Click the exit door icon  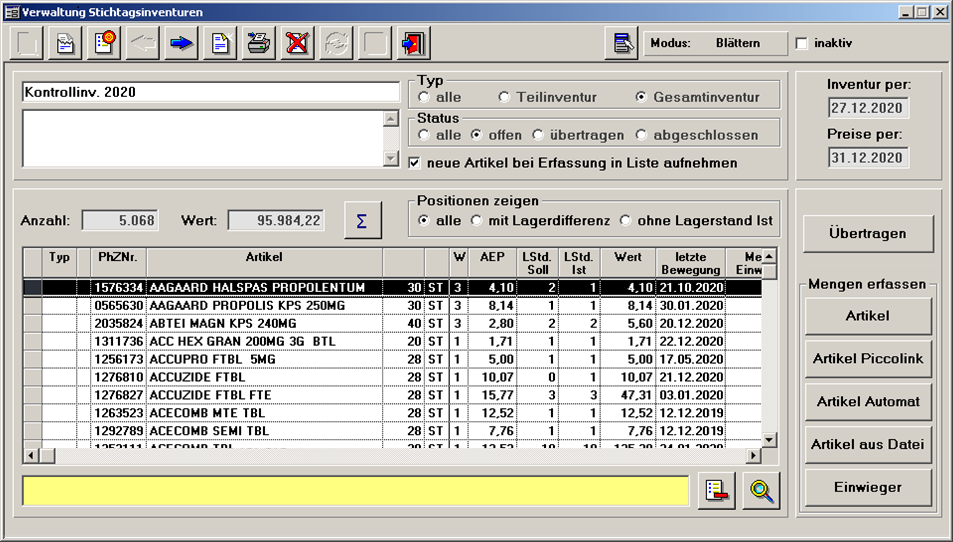click(412, 44)
